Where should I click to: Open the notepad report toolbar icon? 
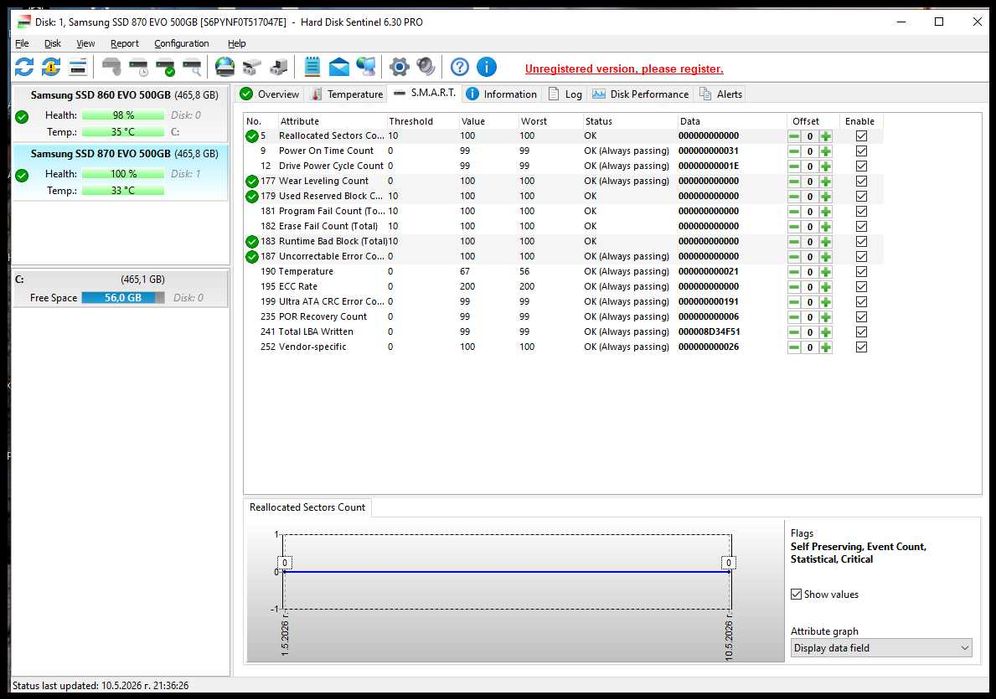(312, 67)
